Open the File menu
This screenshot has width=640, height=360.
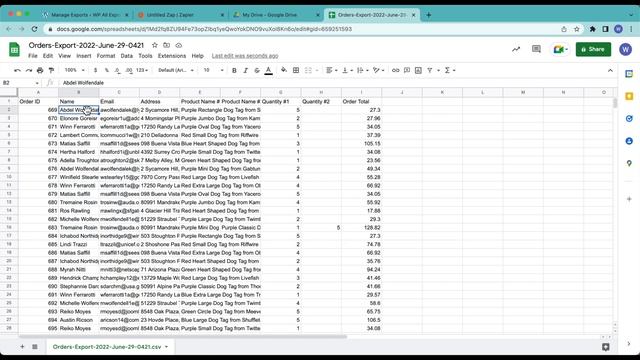[x=33, y=56]
